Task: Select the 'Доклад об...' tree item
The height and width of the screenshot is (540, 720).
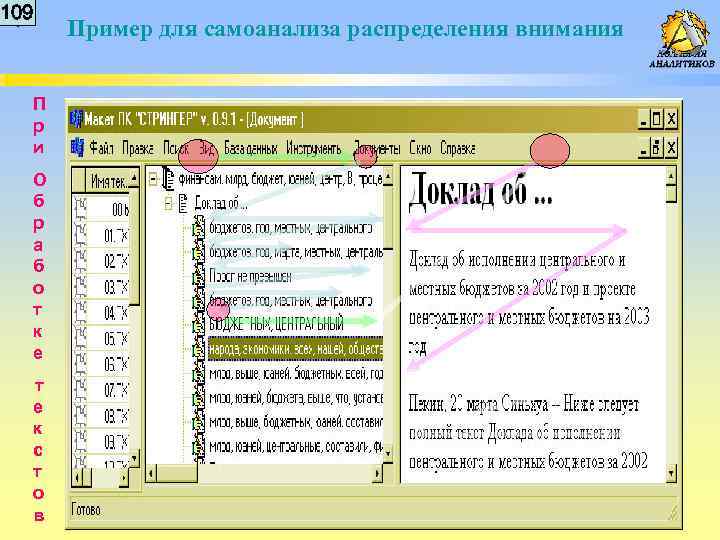Action: click(x=221, y=203)
